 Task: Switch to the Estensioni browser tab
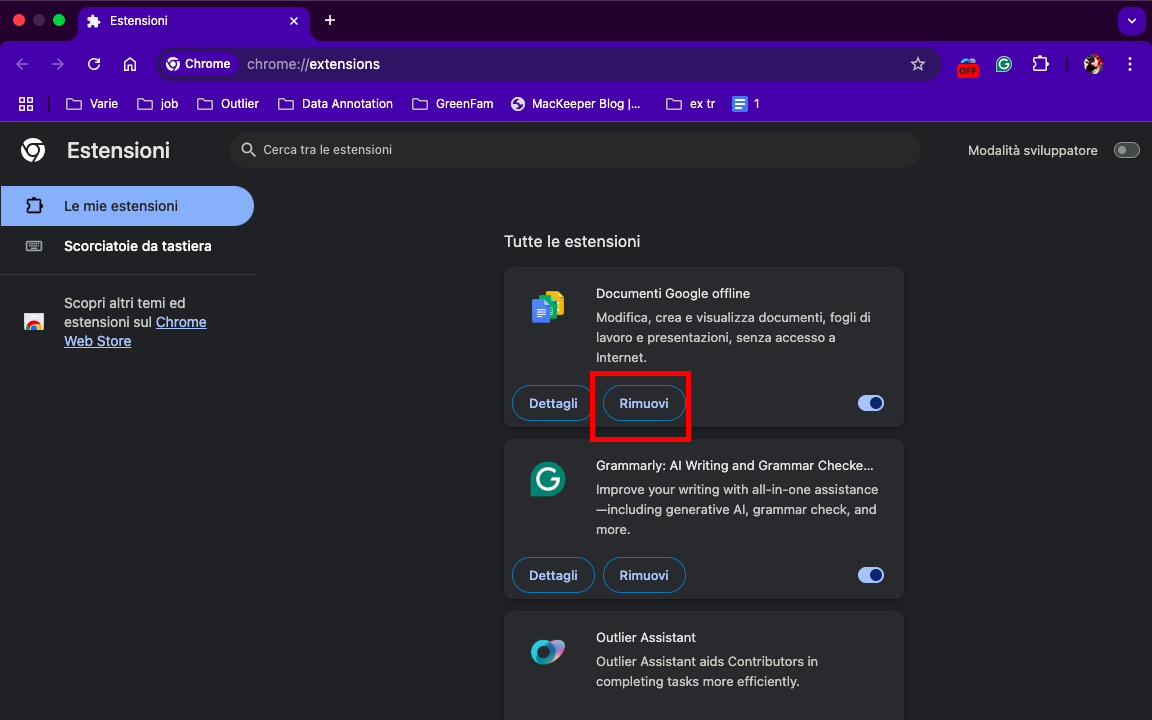click(x=194, y=21)
